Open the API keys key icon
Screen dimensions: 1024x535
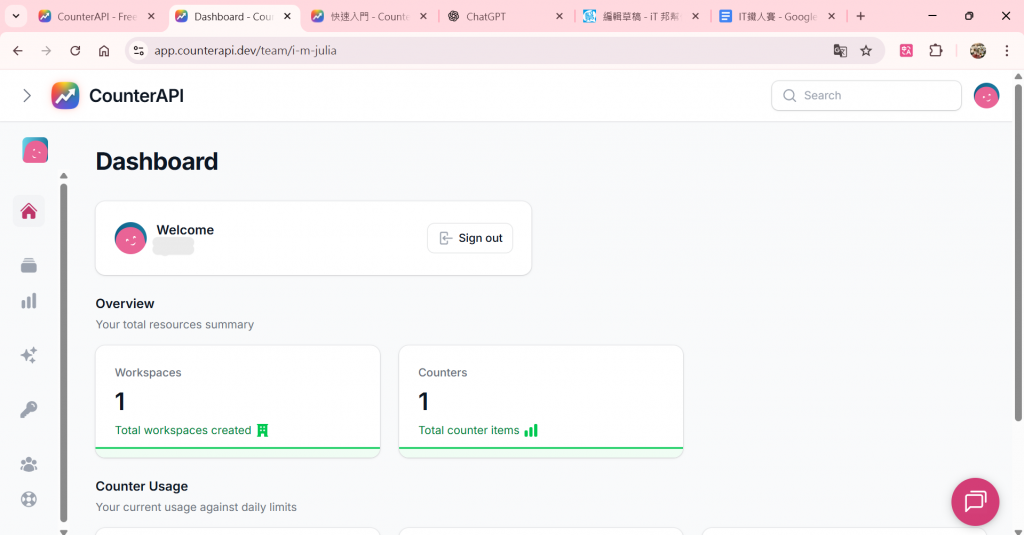point(29,410)
